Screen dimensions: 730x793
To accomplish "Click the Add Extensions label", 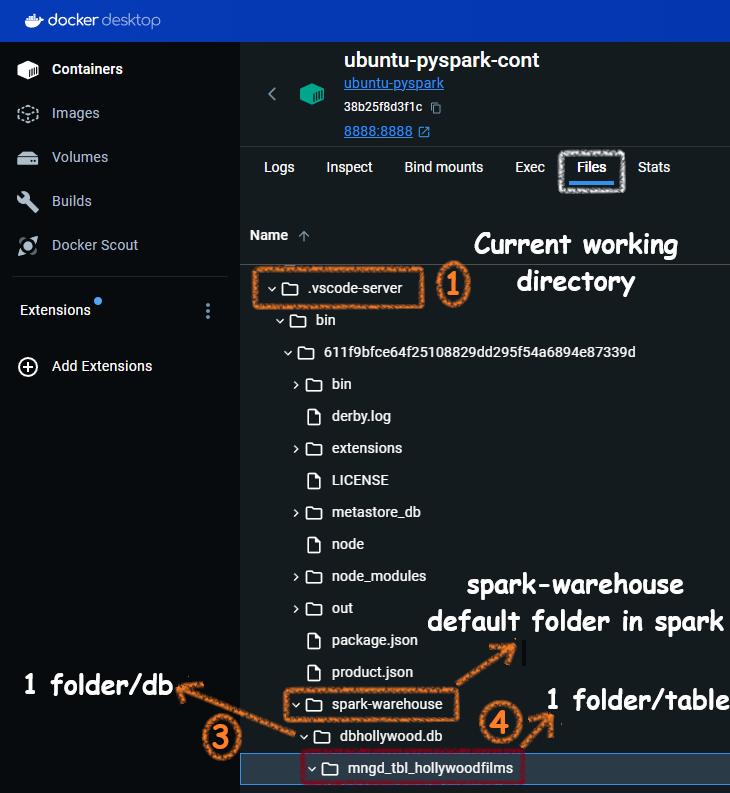I will tap(102, 366).
